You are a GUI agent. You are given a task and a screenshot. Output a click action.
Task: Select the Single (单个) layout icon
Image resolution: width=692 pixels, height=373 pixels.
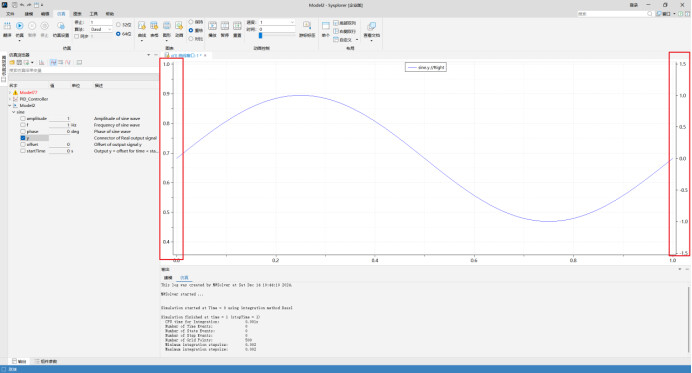(x=326, y=26)
